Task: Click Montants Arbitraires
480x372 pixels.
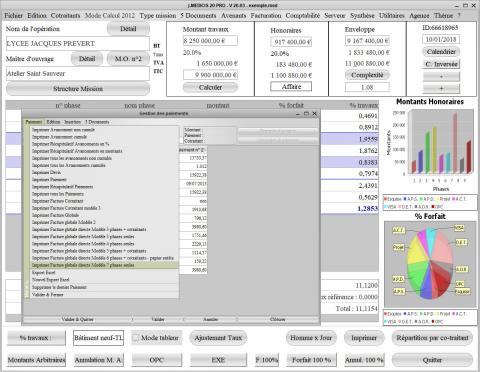Action: pyautogui.click(x=36, y=360)
